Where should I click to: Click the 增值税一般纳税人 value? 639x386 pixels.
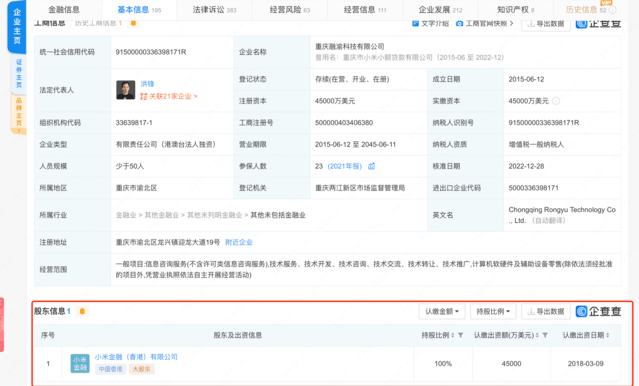click(x=536, y=145)
